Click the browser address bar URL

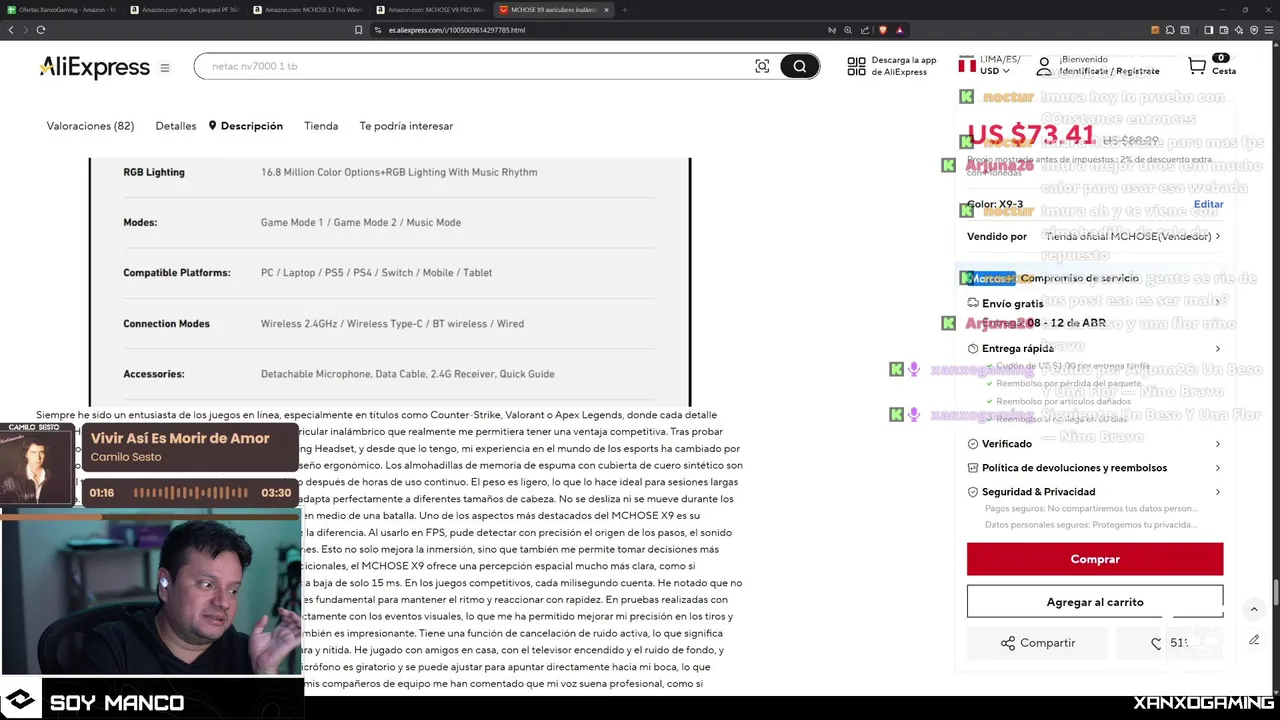(456, 30)
